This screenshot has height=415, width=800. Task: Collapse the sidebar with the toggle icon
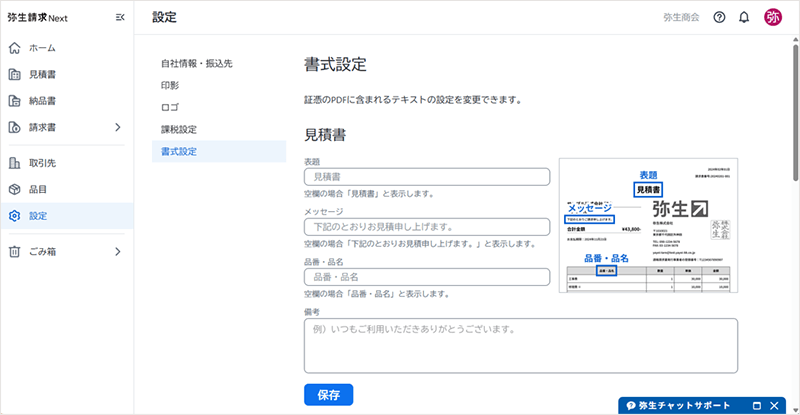point(120,17)
